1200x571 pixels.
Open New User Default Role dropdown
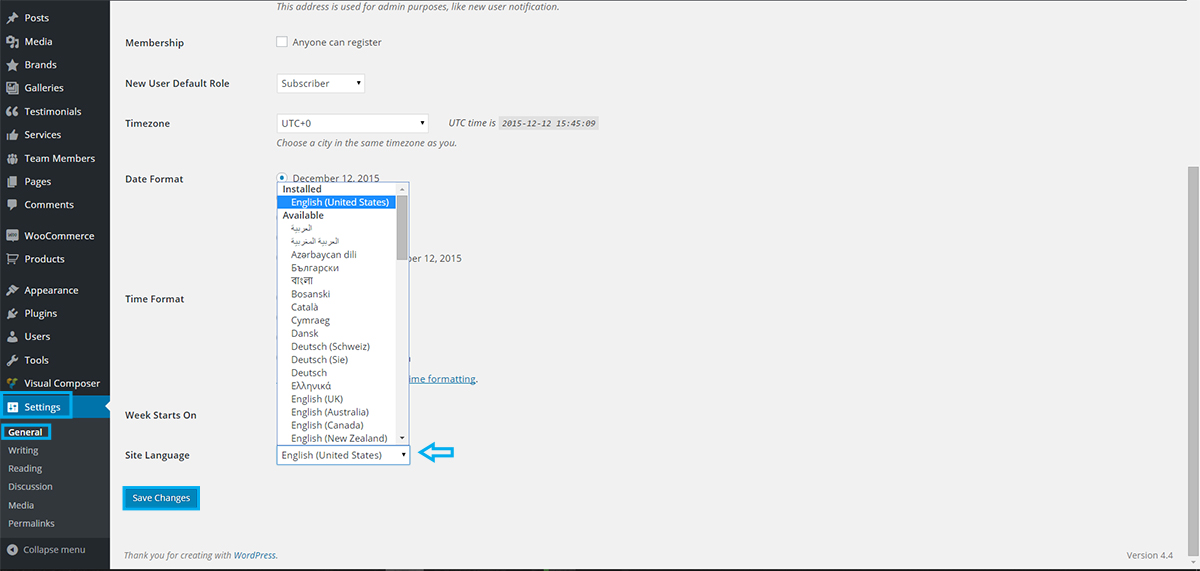click(320, 83)
